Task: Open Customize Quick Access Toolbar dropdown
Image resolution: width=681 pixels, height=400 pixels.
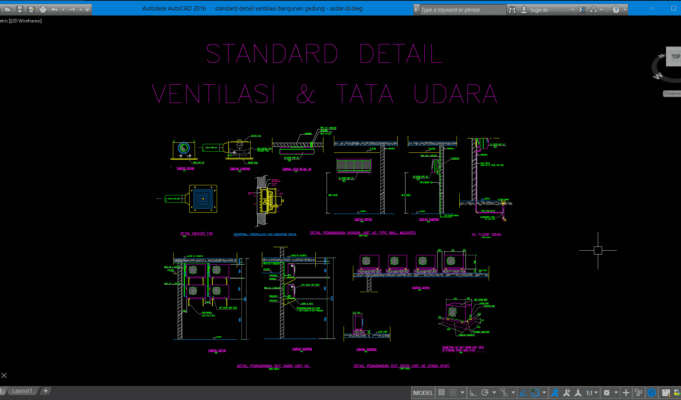Action: (x=87, y=10)
